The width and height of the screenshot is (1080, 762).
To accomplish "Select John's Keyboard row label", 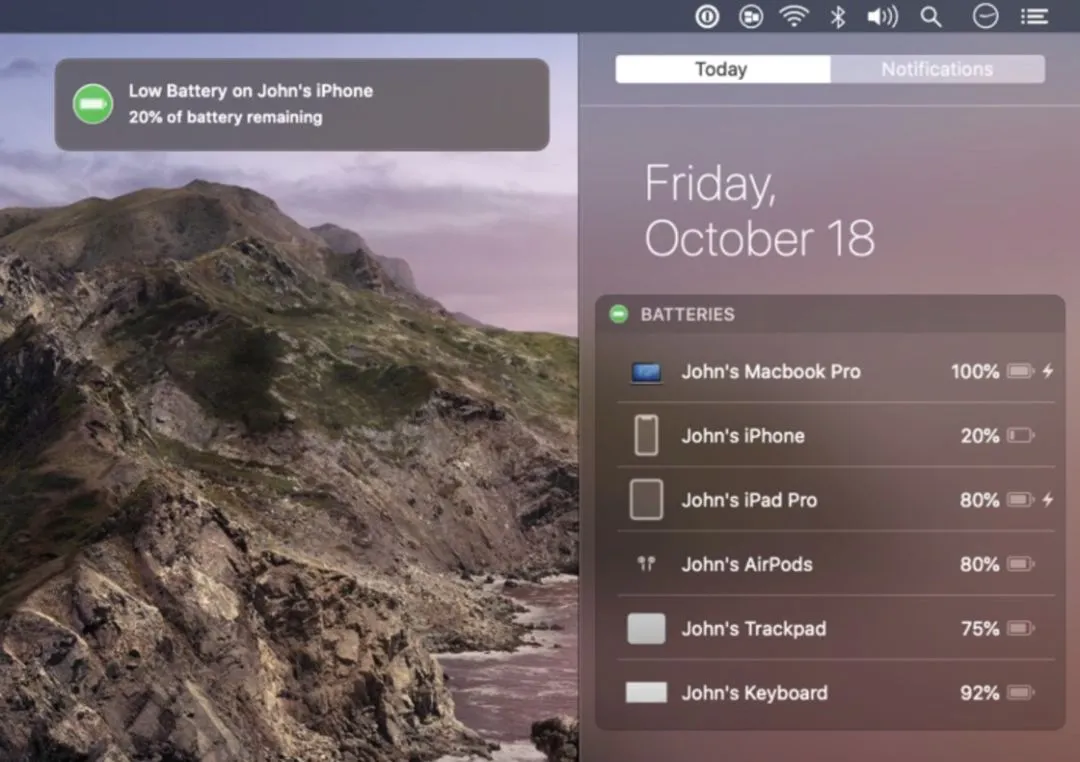I will [754, 693].
